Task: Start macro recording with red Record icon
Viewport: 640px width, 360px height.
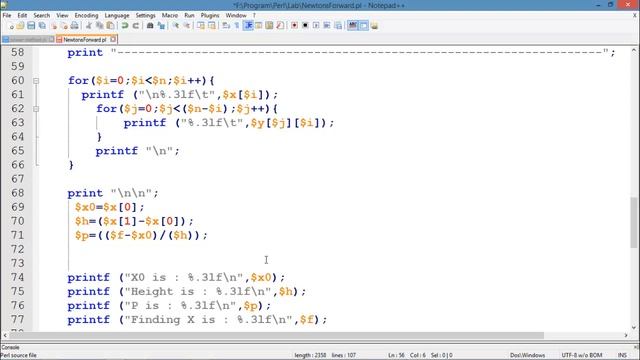Action: tap(294, 26)
